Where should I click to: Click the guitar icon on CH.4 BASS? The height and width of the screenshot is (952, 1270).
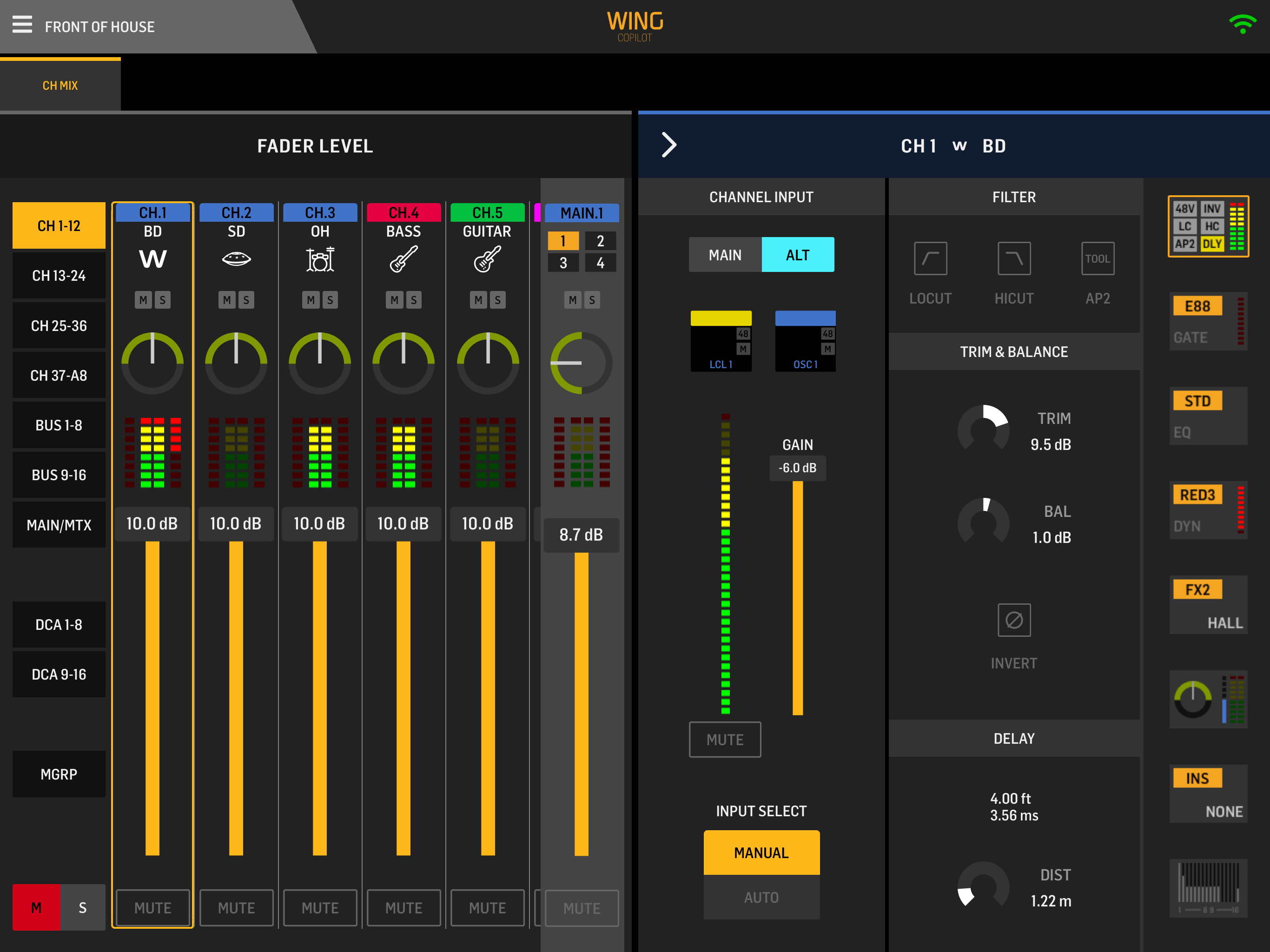pyautogui.click(x=403, y=259)
